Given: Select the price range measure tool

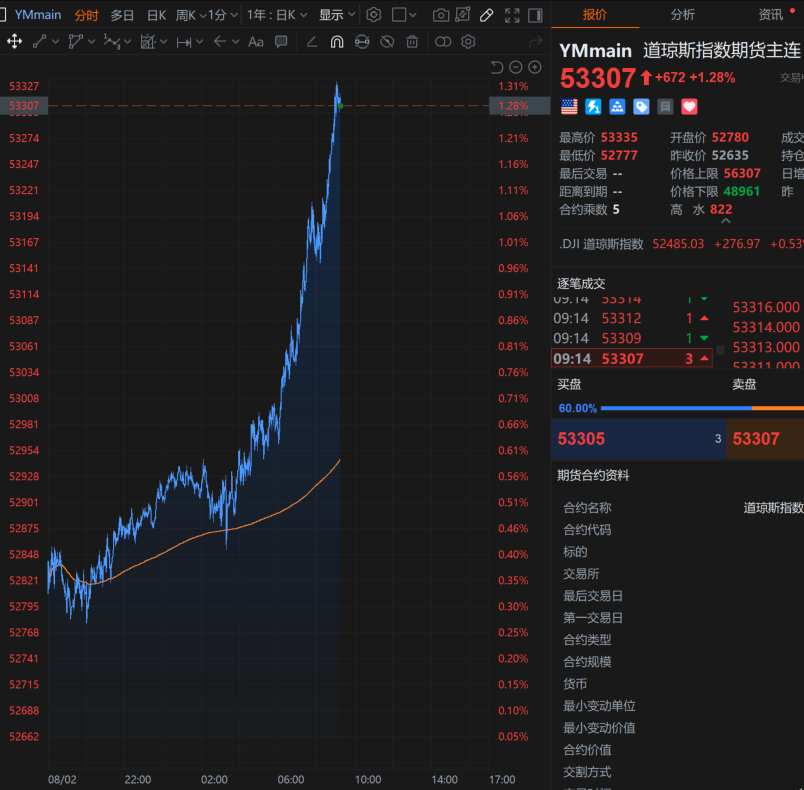Looking at the screenshot, I should click(x=183, y=42).
